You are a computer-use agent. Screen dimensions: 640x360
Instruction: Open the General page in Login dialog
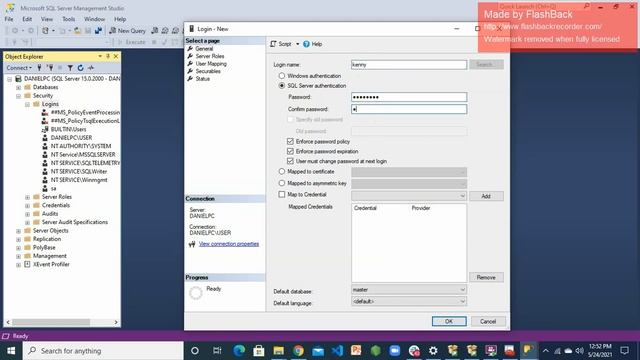point(204,49)
